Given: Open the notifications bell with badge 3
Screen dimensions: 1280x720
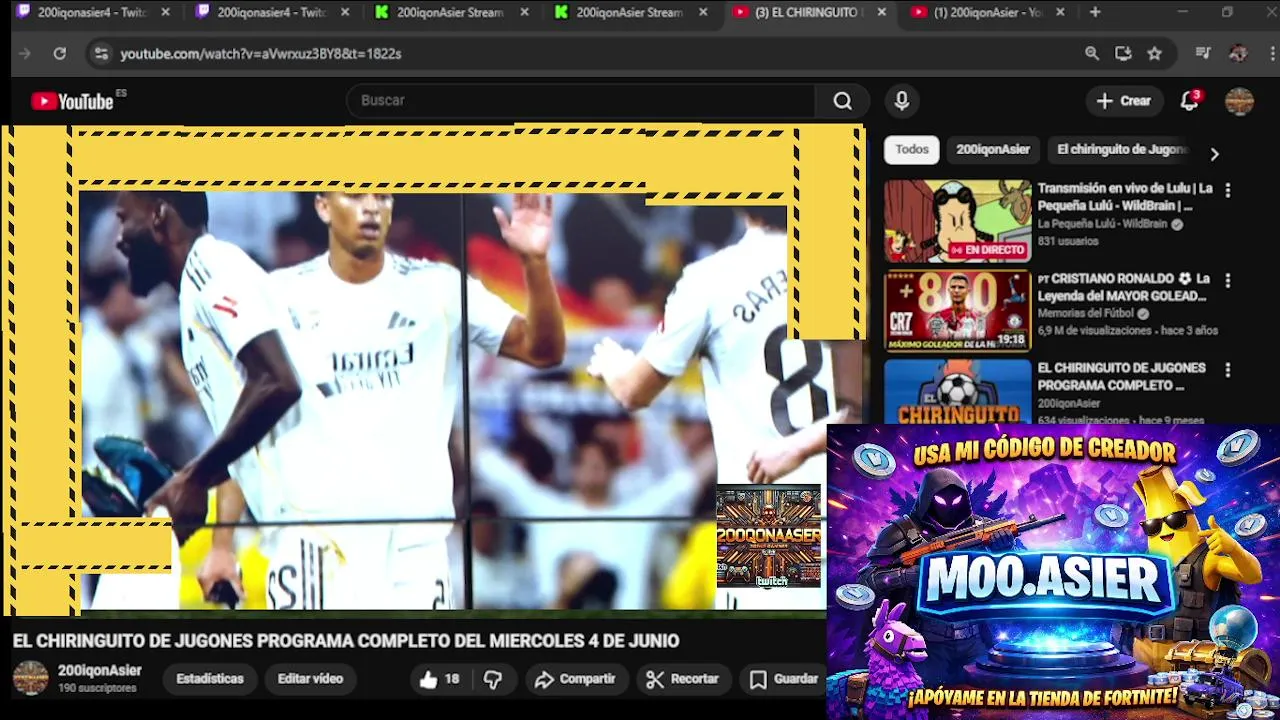Looking at the screenshot, I should coord(1190,101).
